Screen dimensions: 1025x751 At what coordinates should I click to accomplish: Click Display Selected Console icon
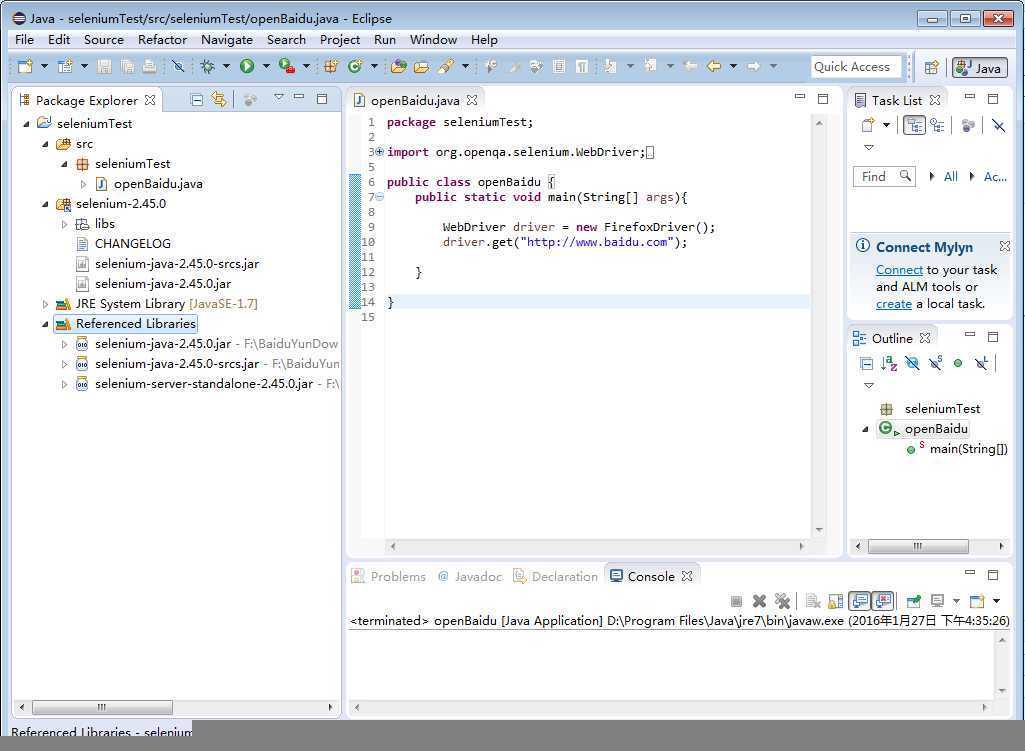[937, 601]
